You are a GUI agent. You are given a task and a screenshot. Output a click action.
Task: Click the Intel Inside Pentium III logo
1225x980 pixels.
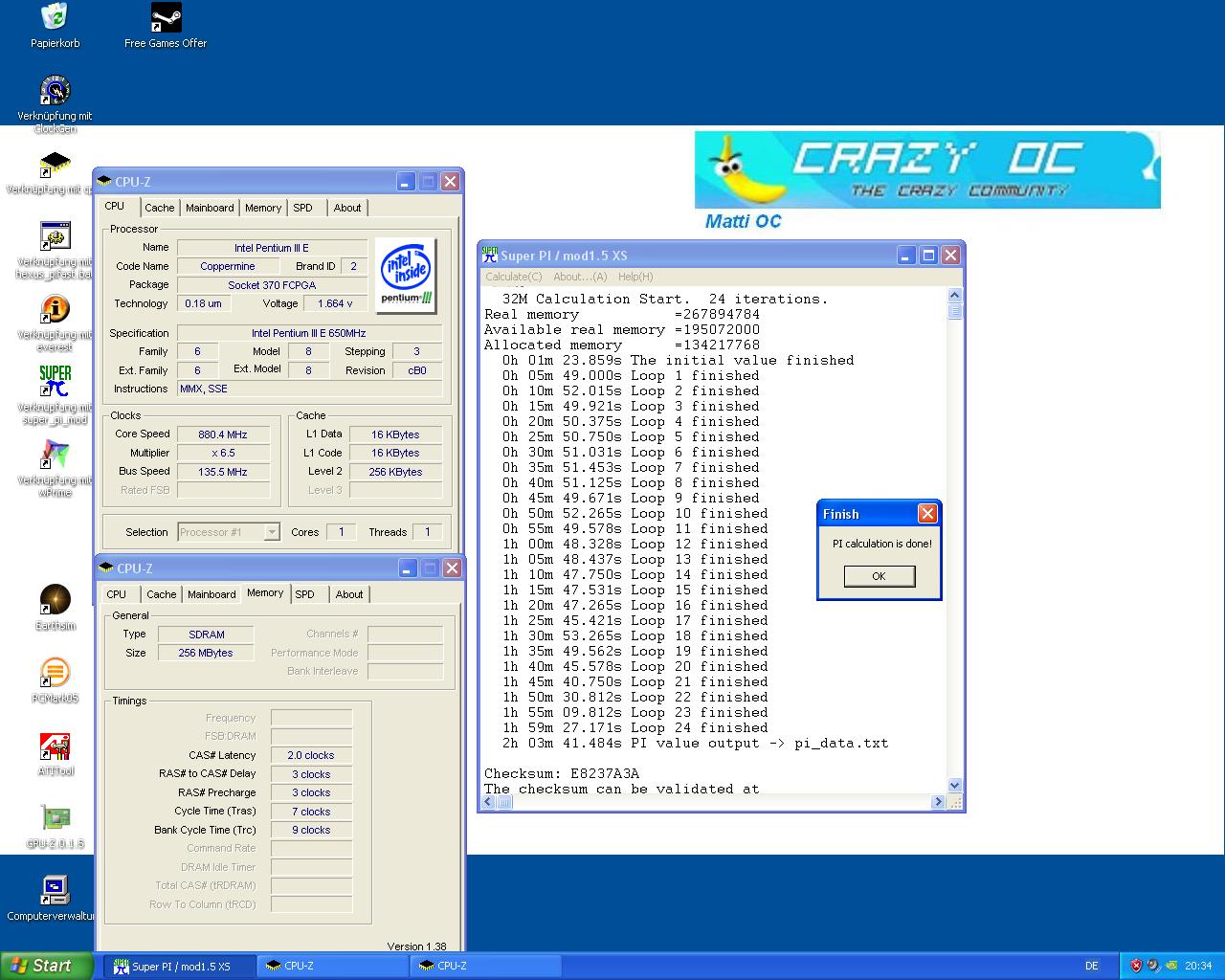(x=406, y=275)
